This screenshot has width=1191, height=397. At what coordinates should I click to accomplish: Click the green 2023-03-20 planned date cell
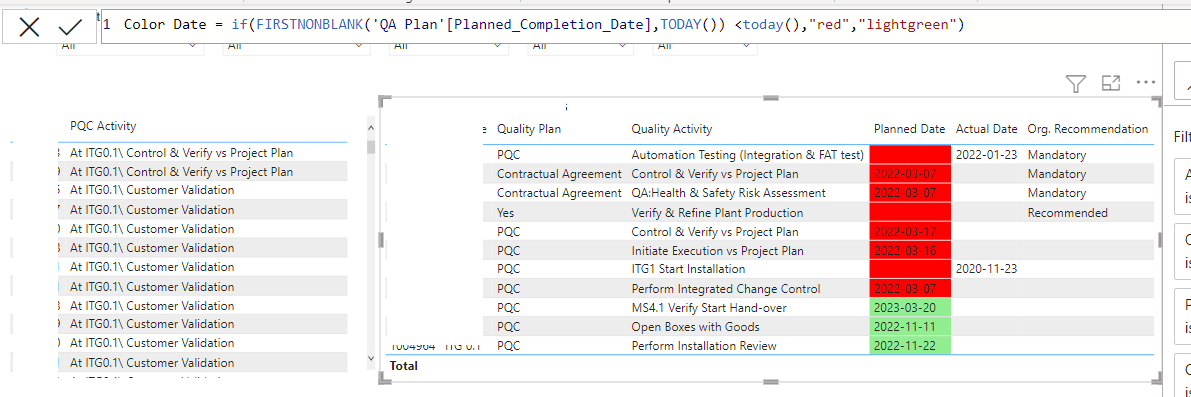pyautogui.click(x=910, y=307)
